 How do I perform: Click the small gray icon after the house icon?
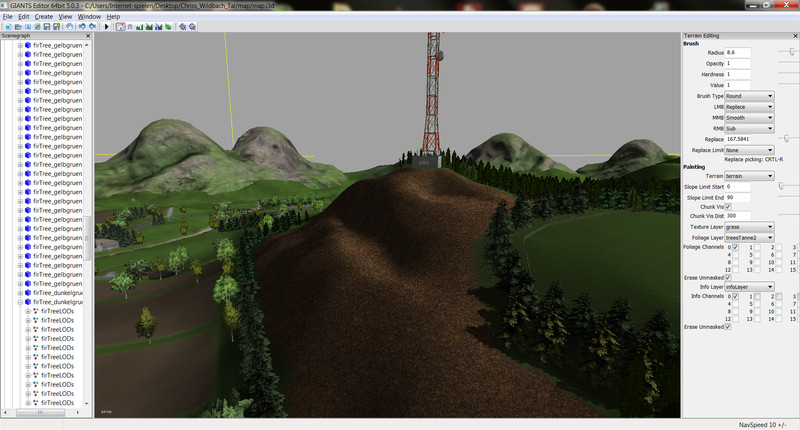tap(130, 27)
